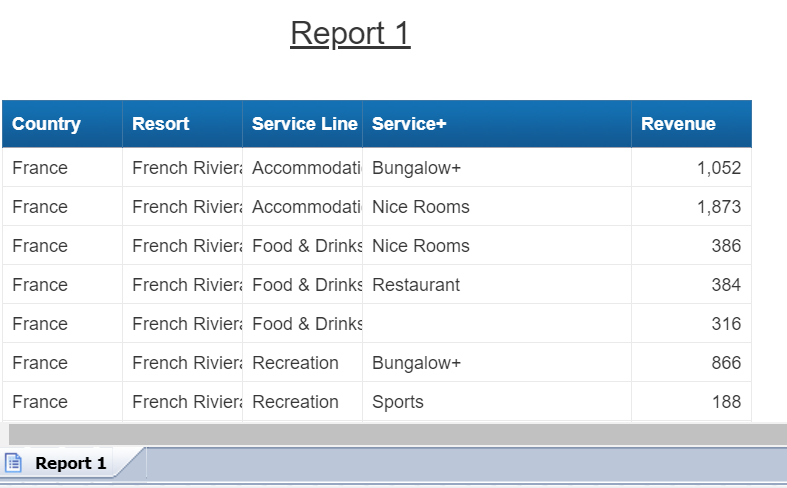This screenshot has height=488, width=787.
Task: Select the Service+ column header
Action: click(x=409, y=124)
